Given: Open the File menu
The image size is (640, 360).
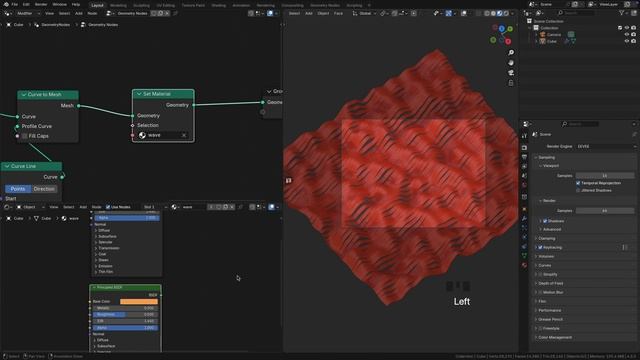Looking at the screenshot, I should (15, 4).
